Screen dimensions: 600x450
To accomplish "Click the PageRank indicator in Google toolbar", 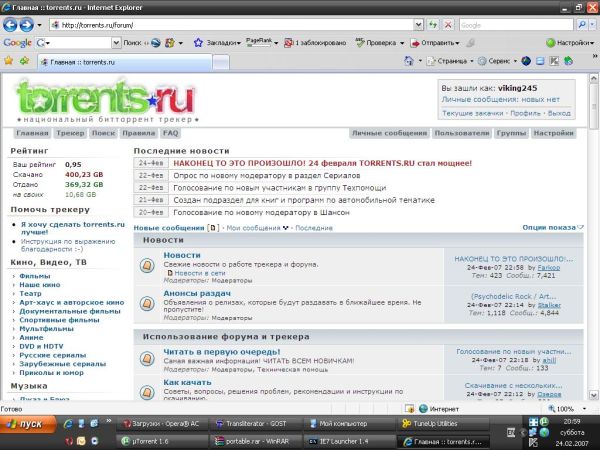I will 257,43.
